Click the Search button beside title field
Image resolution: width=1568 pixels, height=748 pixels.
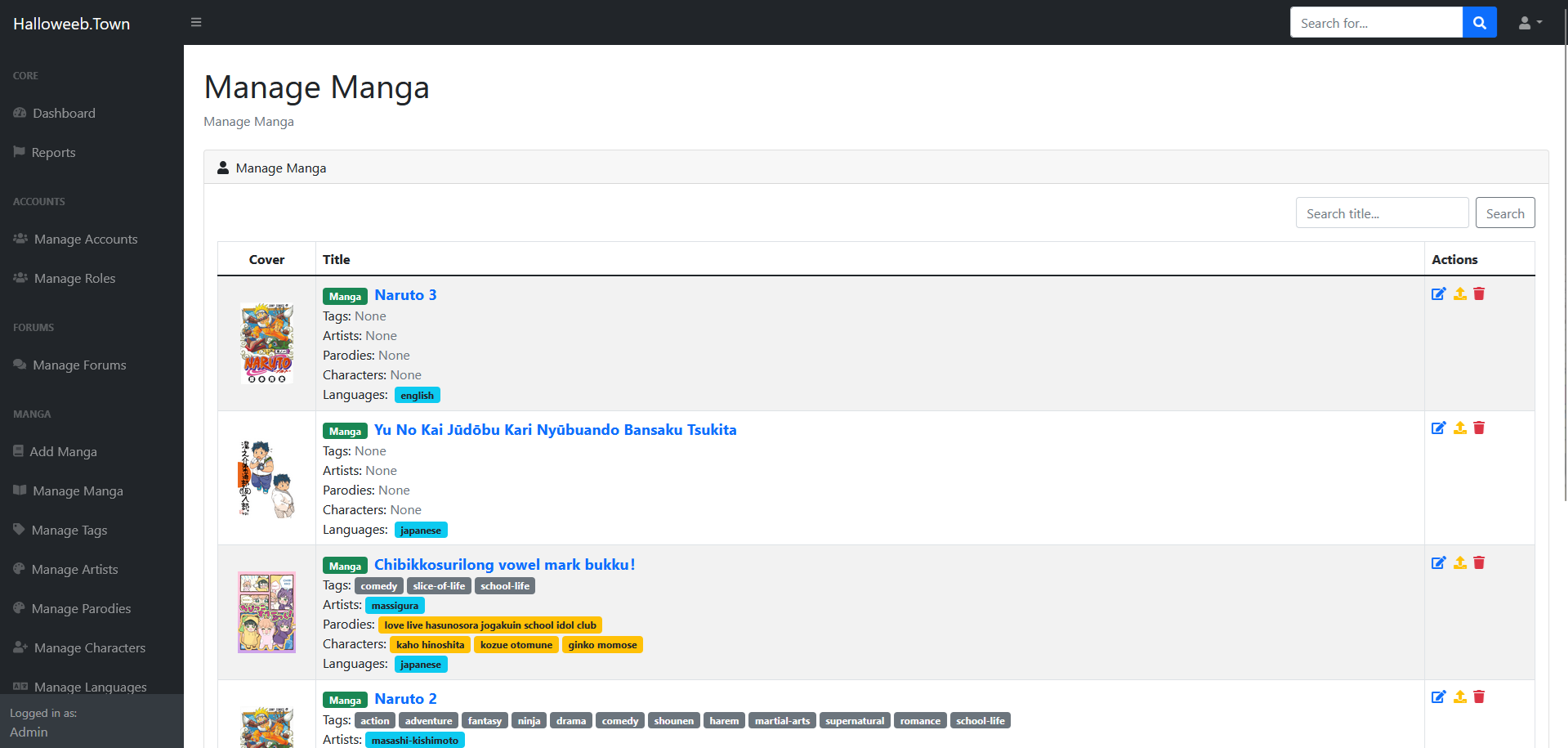coord(1505,213)
